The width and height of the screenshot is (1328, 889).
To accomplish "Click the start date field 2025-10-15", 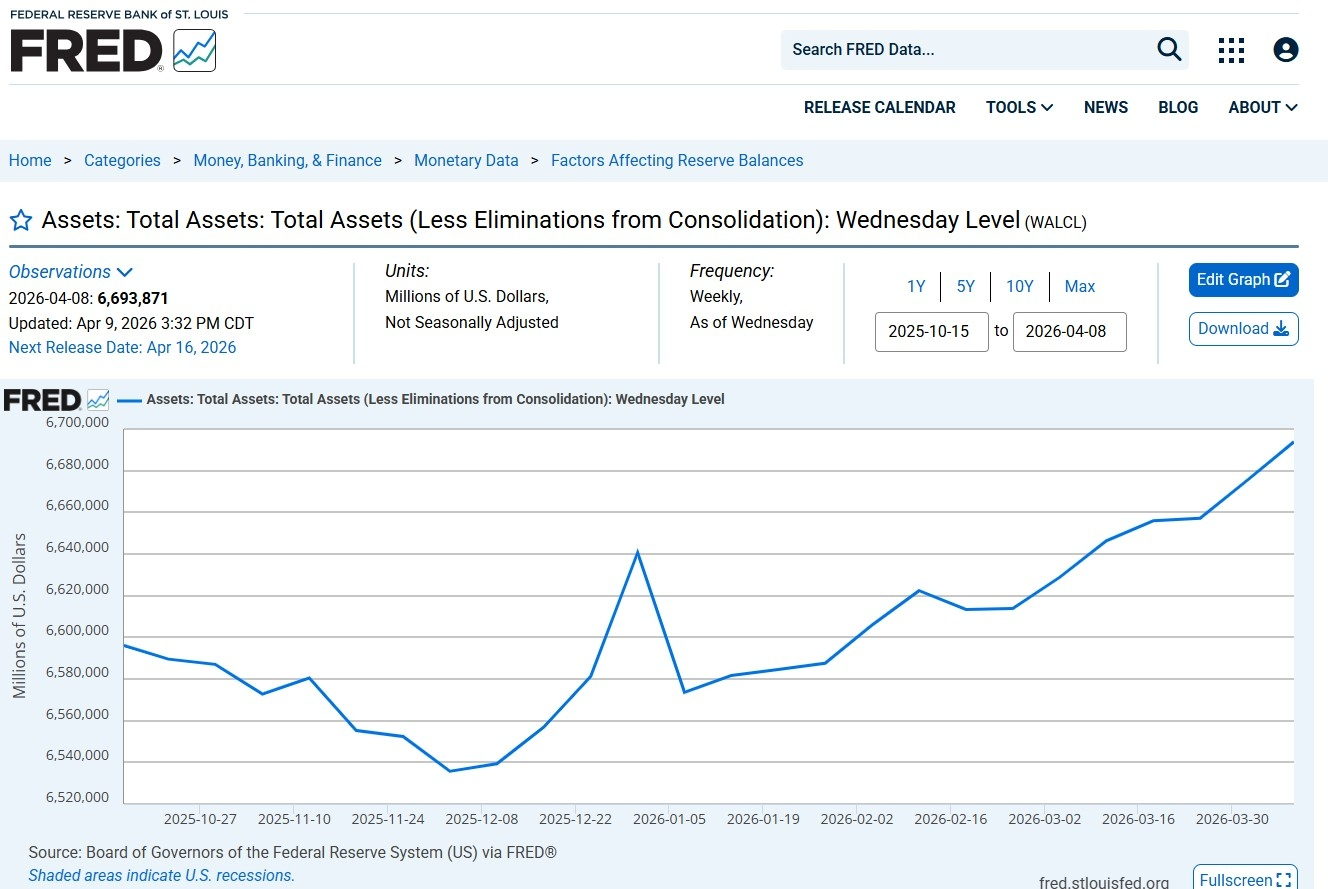I will (931, 332).
